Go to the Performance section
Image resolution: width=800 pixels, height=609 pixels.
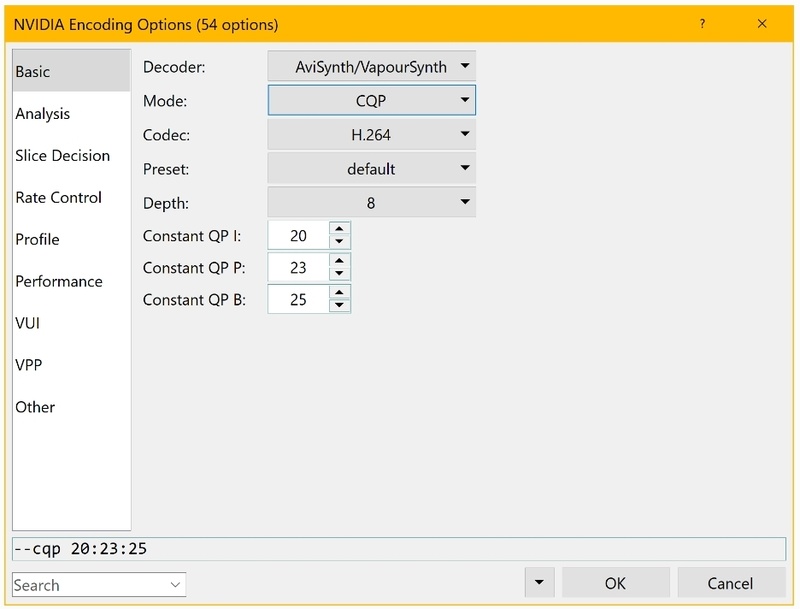[58, 282]
